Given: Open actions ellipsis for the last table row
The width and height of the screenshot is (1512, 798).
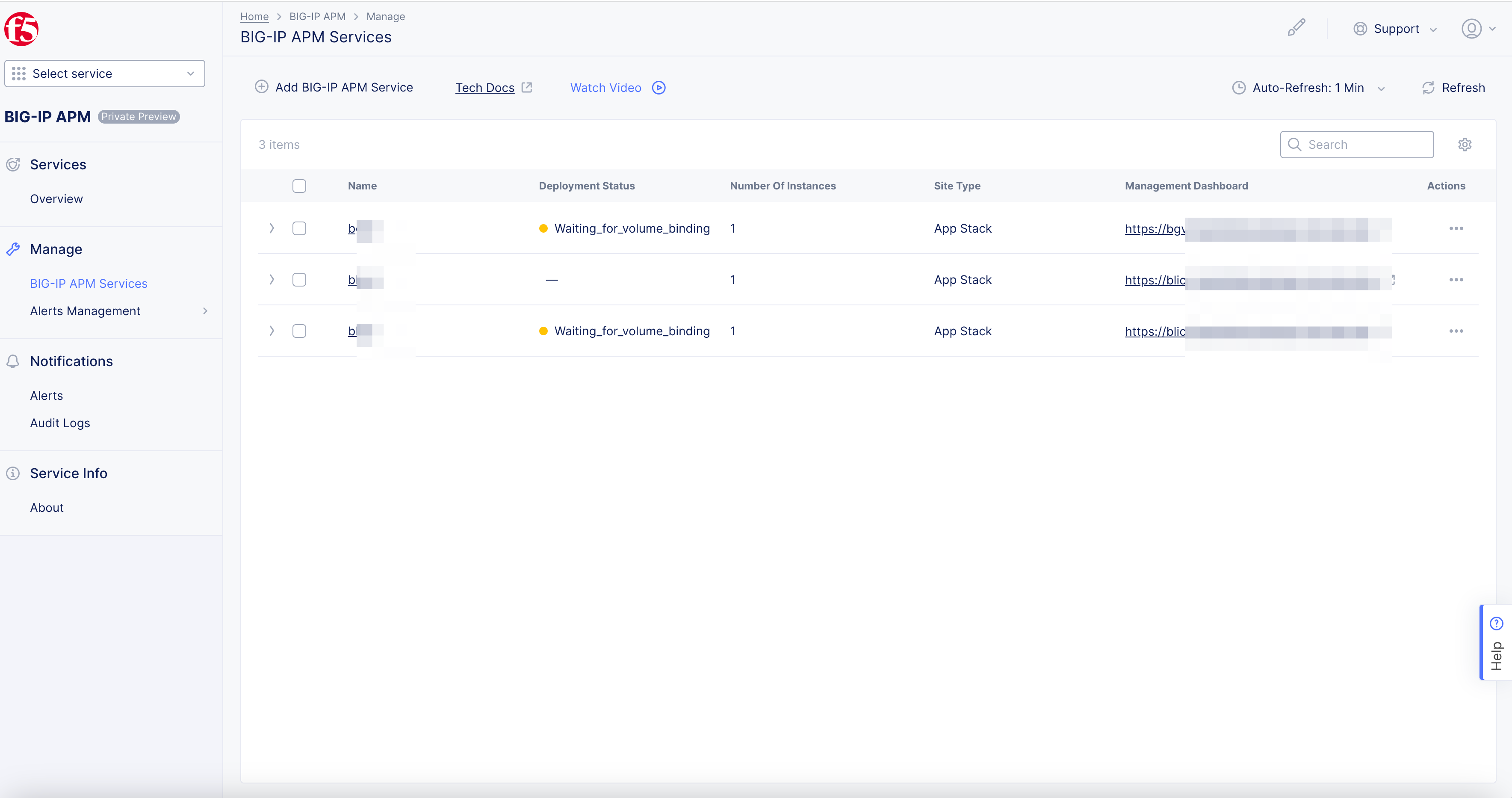Looking at the screenshot, I should pos(1456,331).
